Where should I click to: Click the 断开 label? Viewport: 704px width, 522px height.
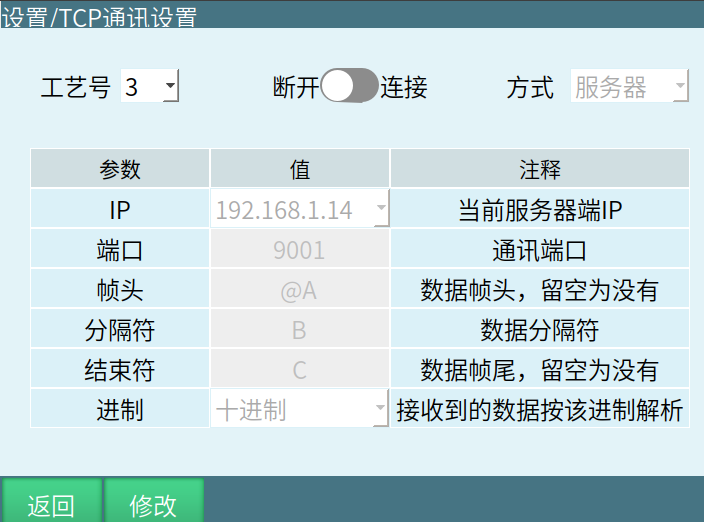(296, 86)
